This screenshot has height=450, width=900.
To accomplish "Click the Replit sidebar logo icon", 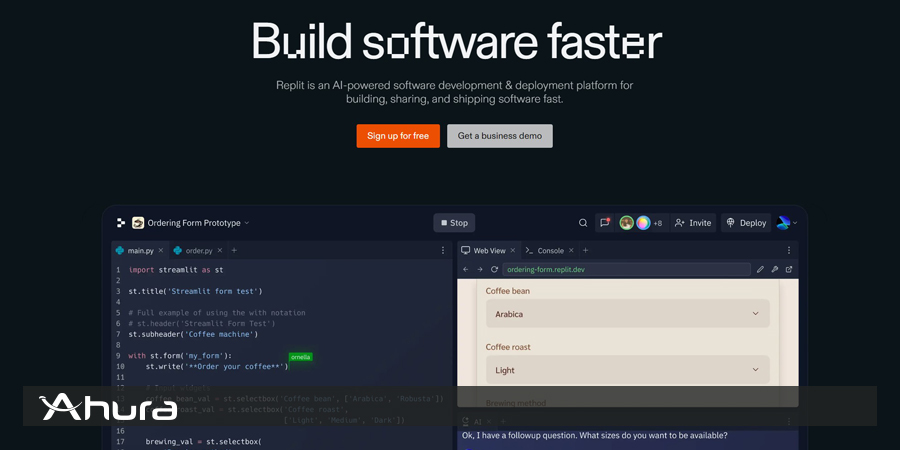I will coord(121,223).
